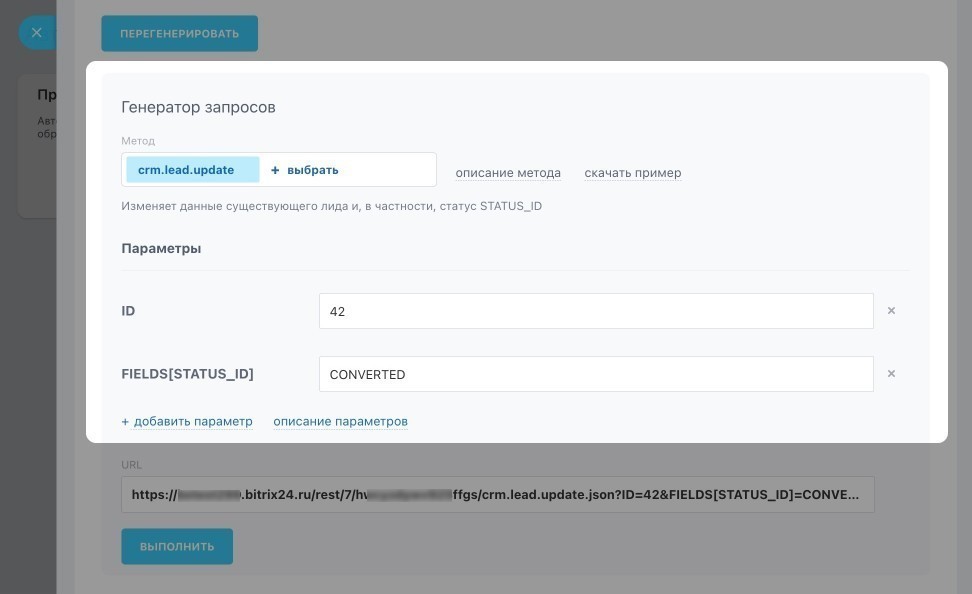The width and height of the screenshot is (972, 594).
Task: Delete the FIELDS[STATUS_ID] parameter row
Action: click(x=891, y=374)
